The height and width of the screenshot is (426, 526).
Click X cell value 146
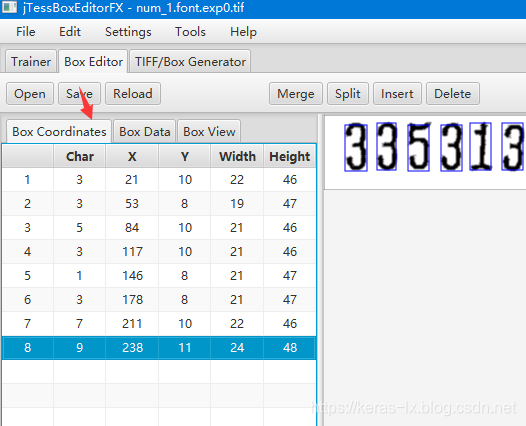coord(133,276)
